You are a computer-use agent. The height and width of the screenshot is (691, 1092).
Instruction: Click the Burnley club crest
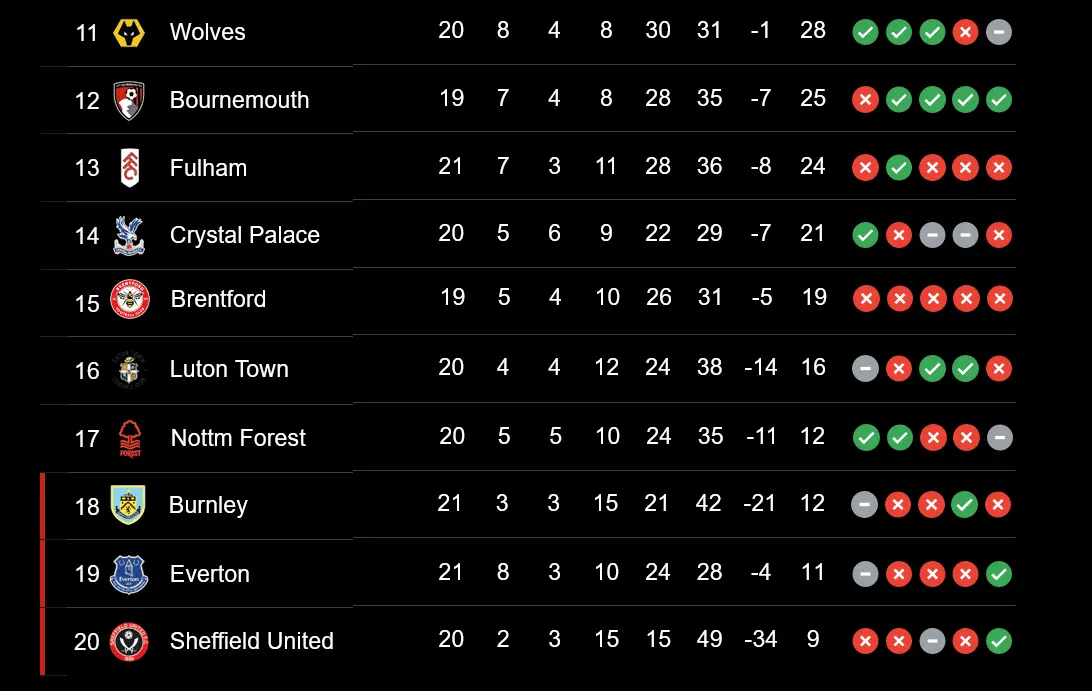[128, 505]
